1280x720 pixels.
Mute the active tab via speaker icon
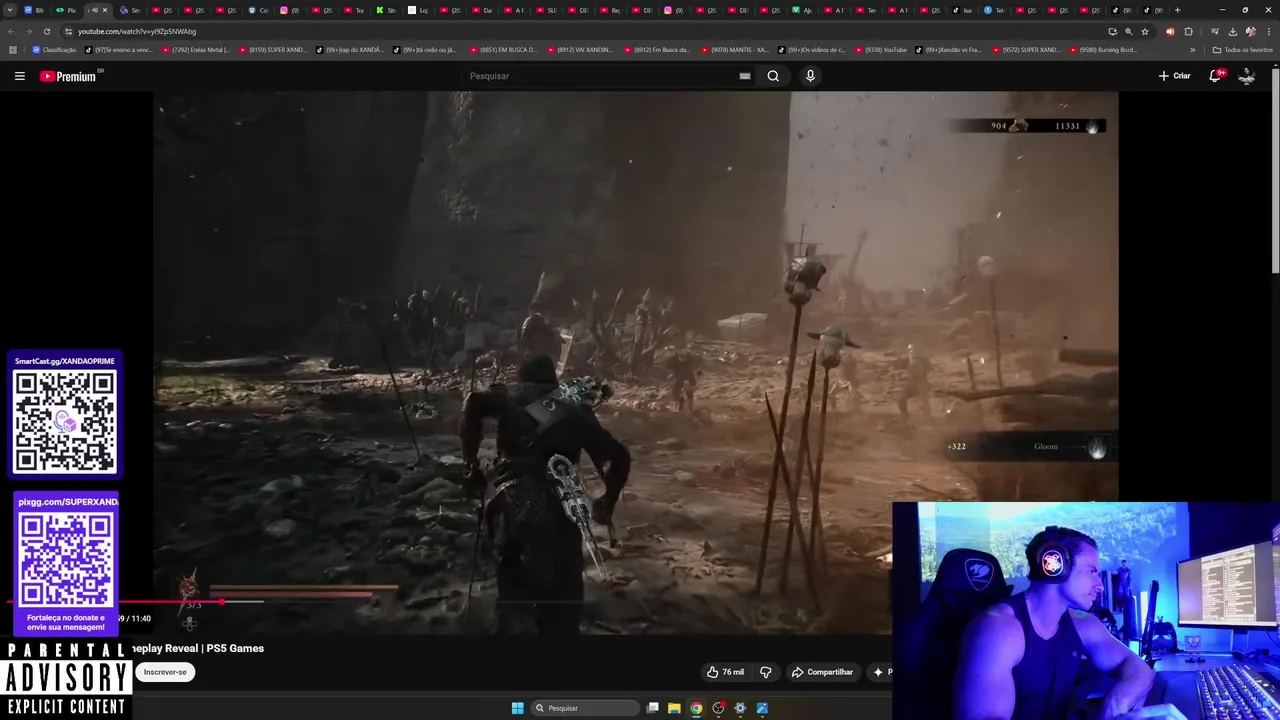coord(95,10)
